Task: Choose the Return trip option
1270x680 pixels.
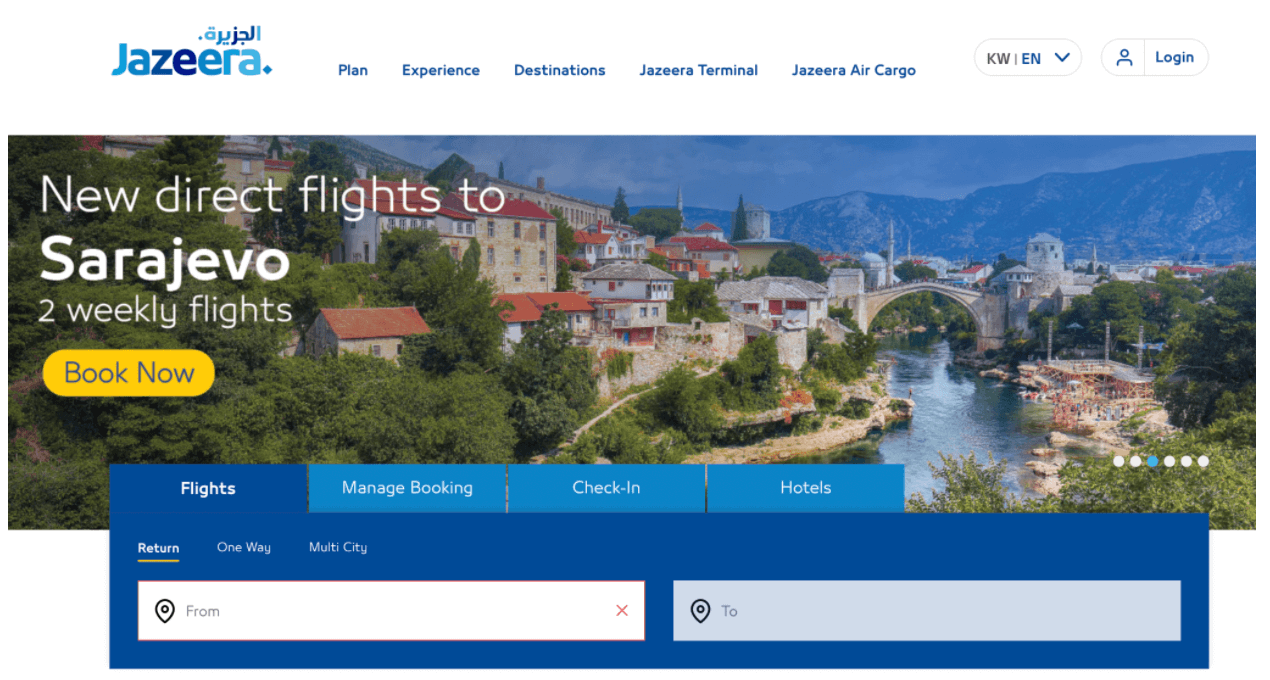Action: (158, 548)
